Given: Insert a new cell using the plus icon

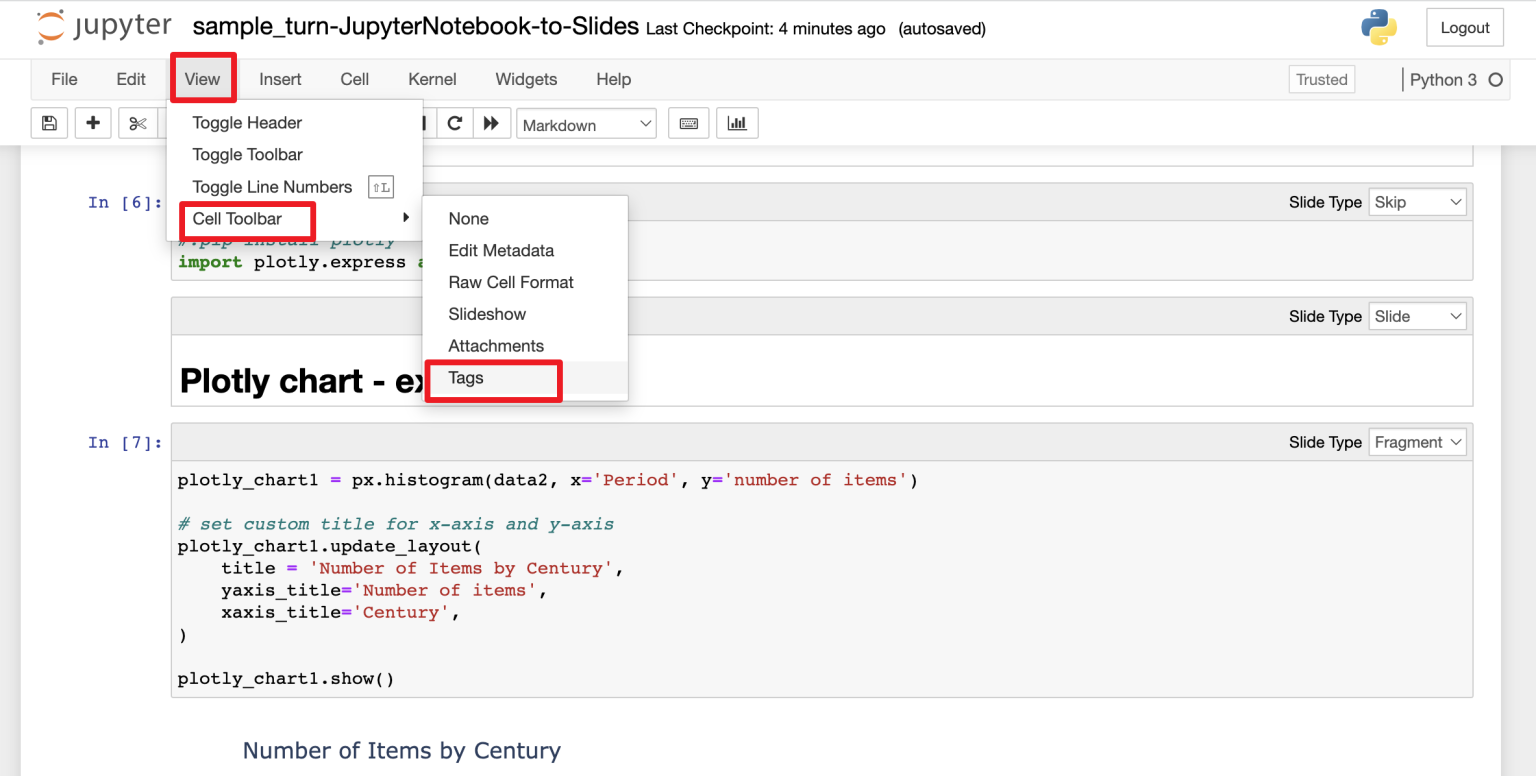Looking at the screenshot, I should click(x=92, y=123).
